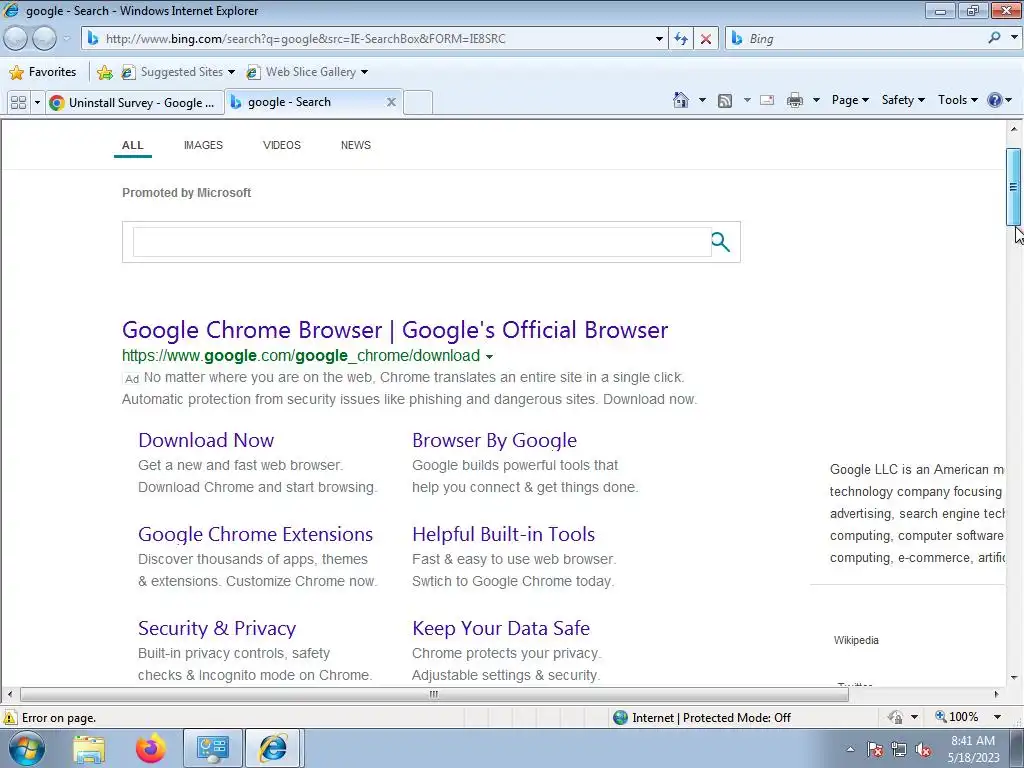Image resolution: width=1024 pixels, height=768 pixels.
Task: Open Windows Explorer from taskbar
Action: pos(89,749)
